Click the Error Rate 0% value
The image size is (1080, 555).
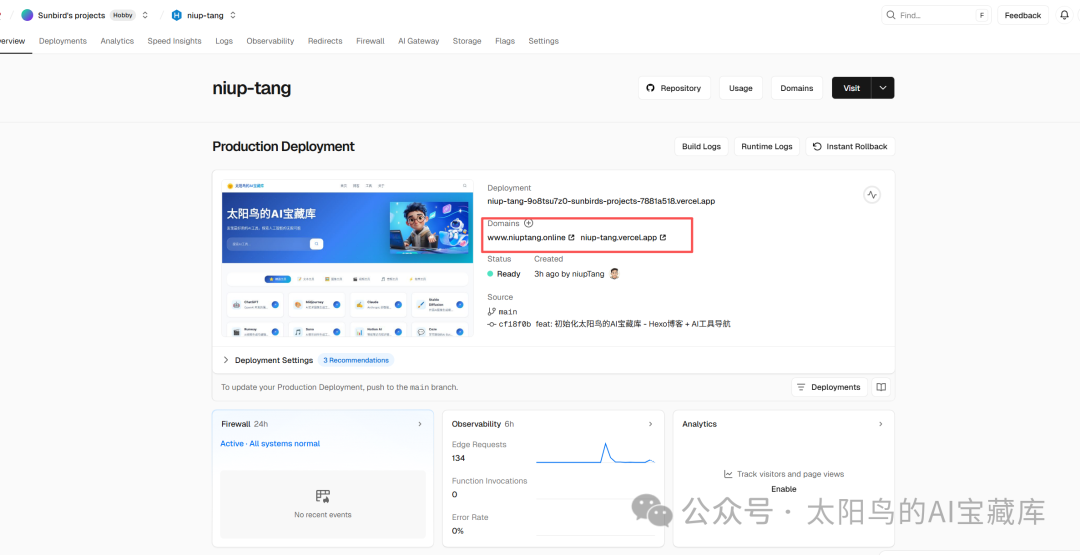coord(457,531)
